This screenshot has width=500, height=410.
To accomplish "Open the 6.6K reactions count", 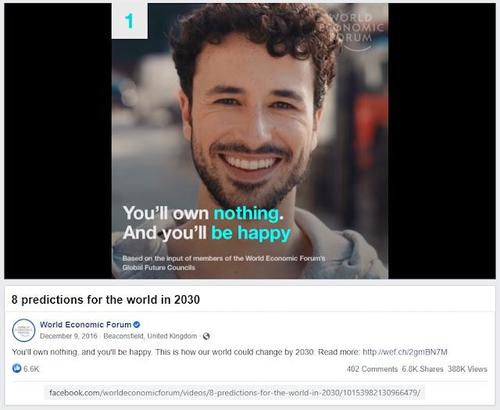I will pyautogui.click(x=31, y=369).
